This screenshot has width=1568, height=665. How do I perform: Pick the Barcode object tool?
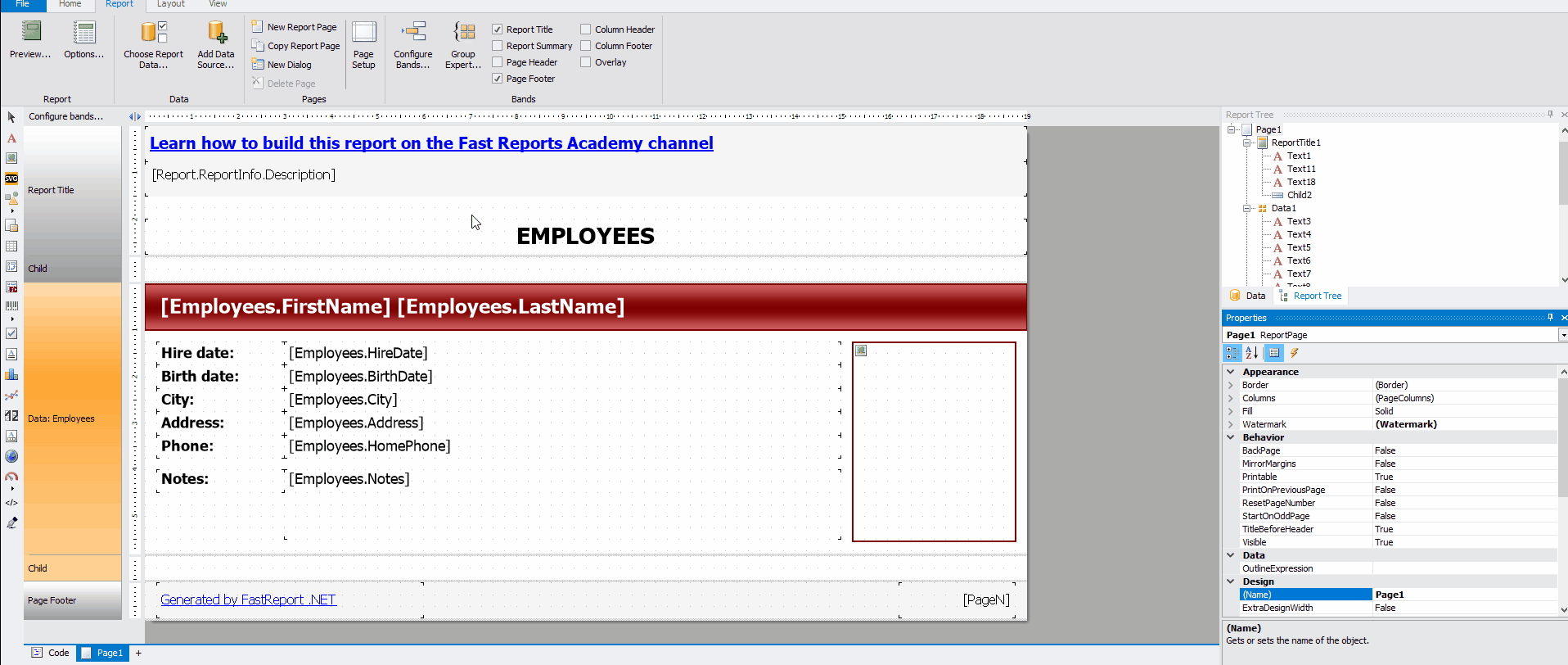click(x=11, y=306)
